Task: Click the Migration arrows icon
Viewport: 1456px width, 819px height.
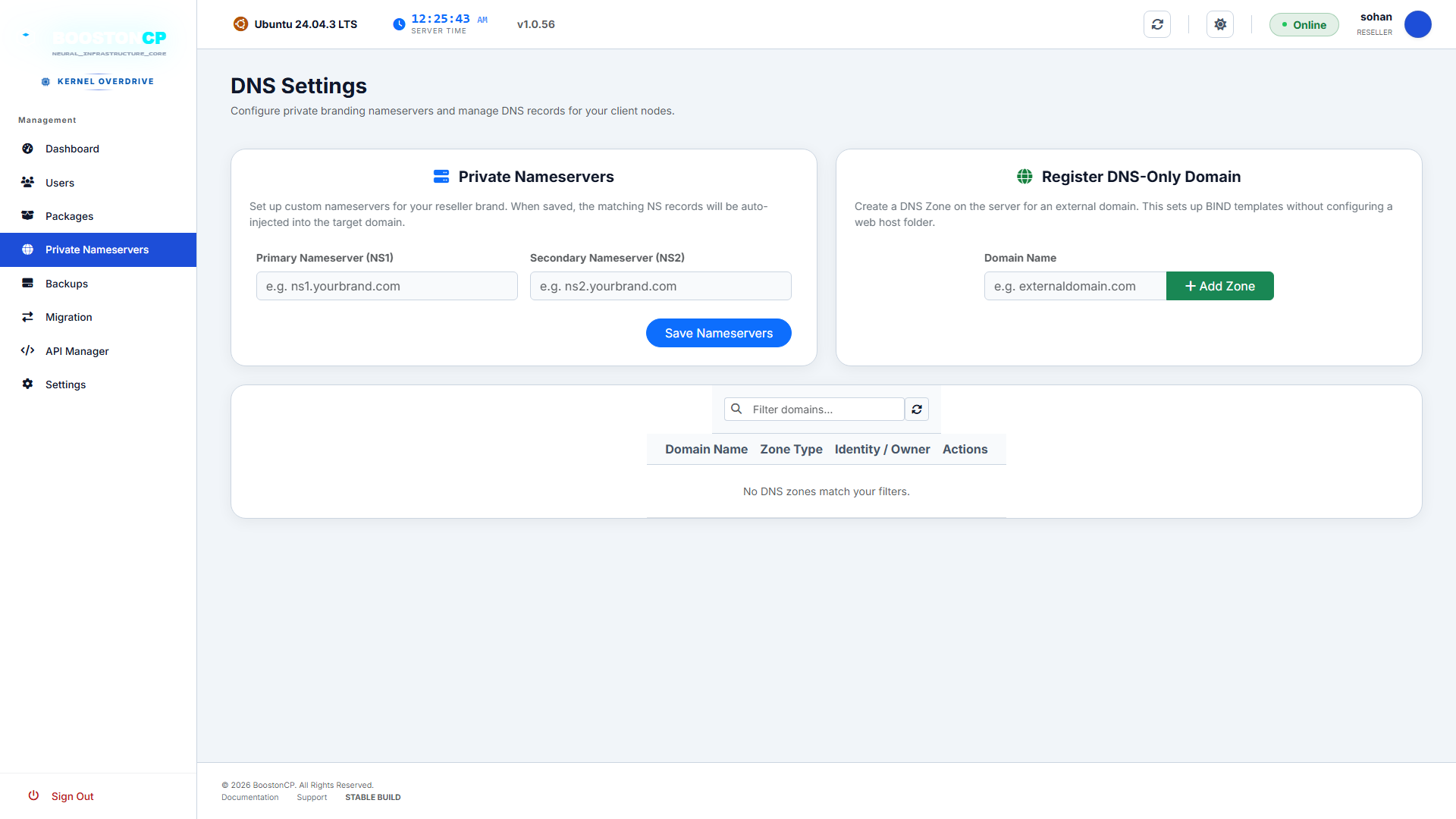Action: click(27, 317)
